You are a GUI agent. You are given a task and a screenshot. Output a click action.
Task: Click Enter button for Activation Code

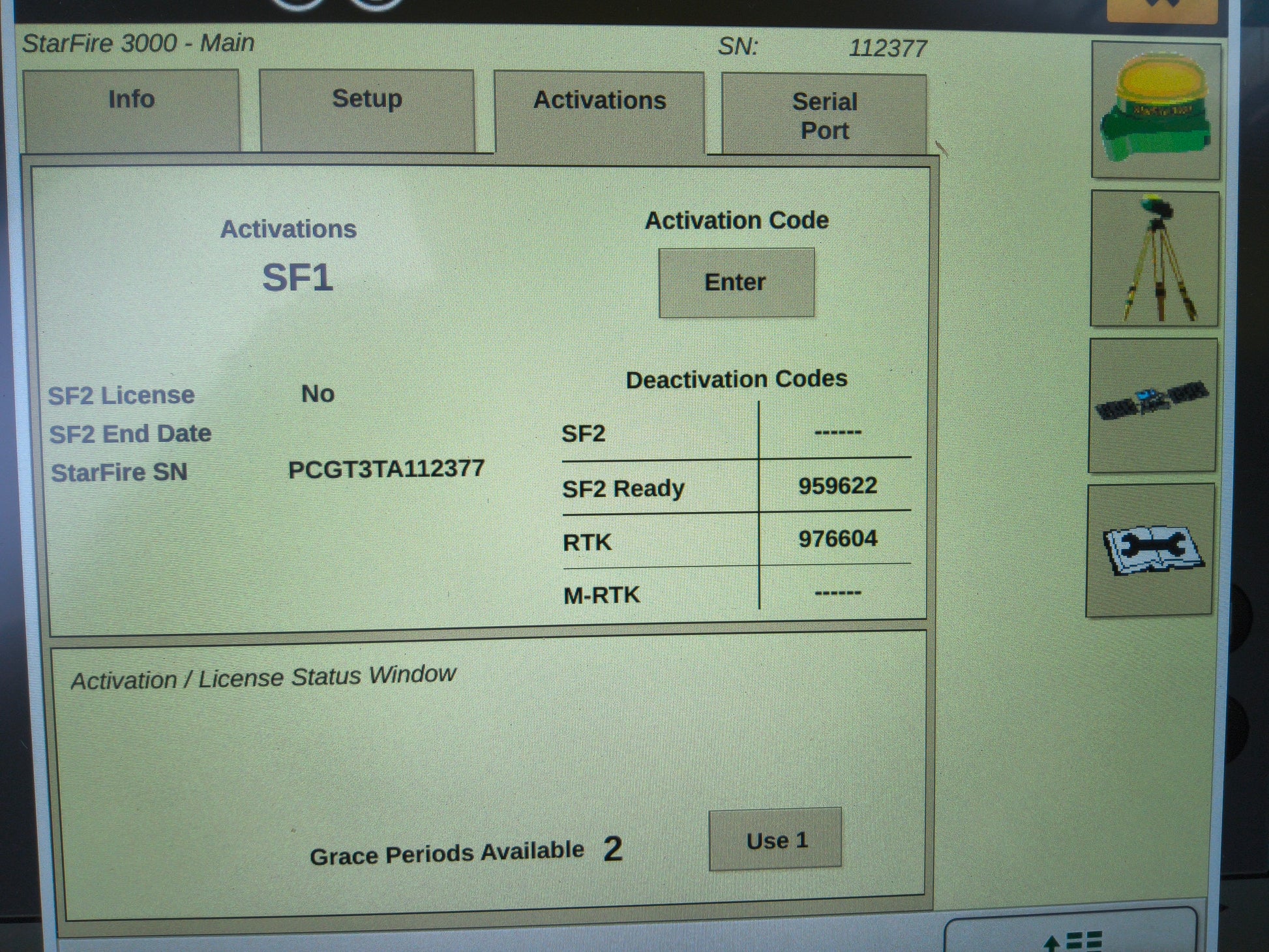pyautogui.click(x=736, y=282)
